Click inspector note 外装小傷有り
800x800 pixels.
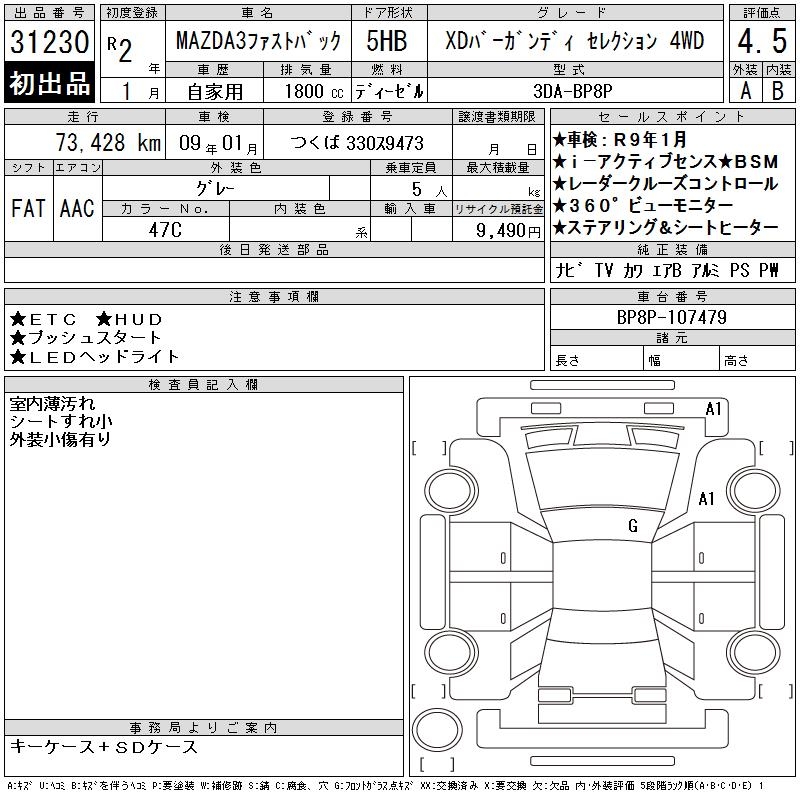click(x=60, y=439)
